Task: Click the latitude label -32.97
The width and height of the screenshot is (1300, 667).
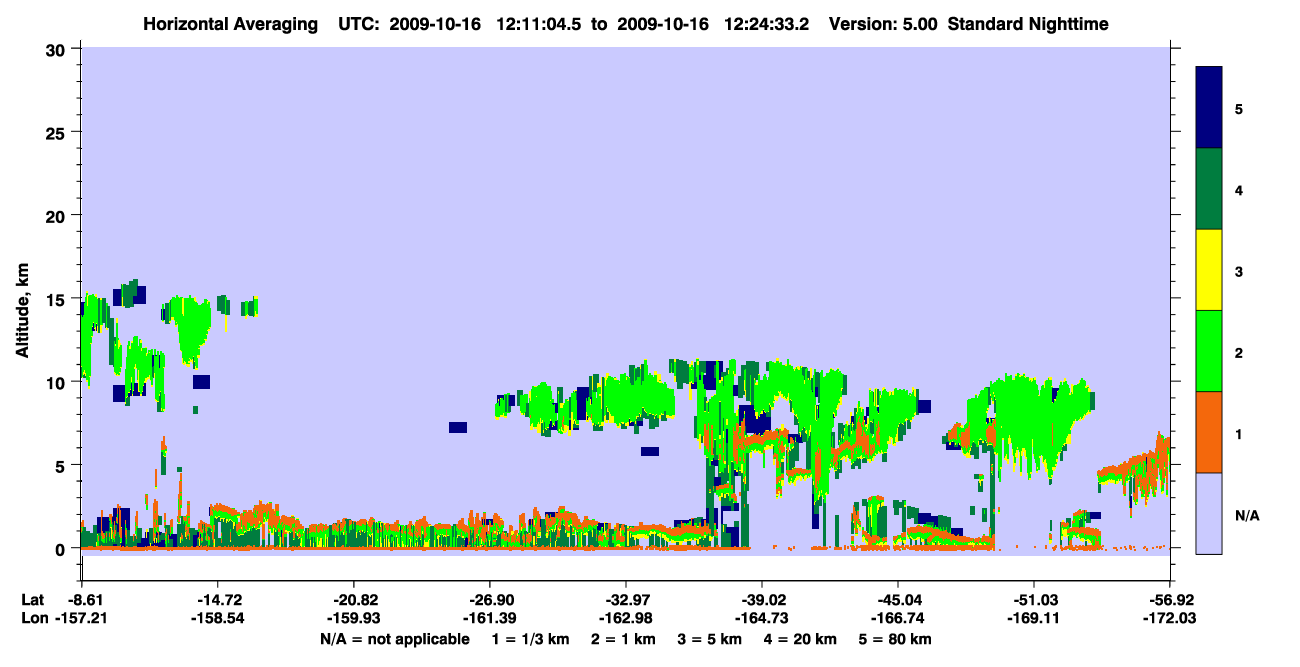Action: click(626, 600)
